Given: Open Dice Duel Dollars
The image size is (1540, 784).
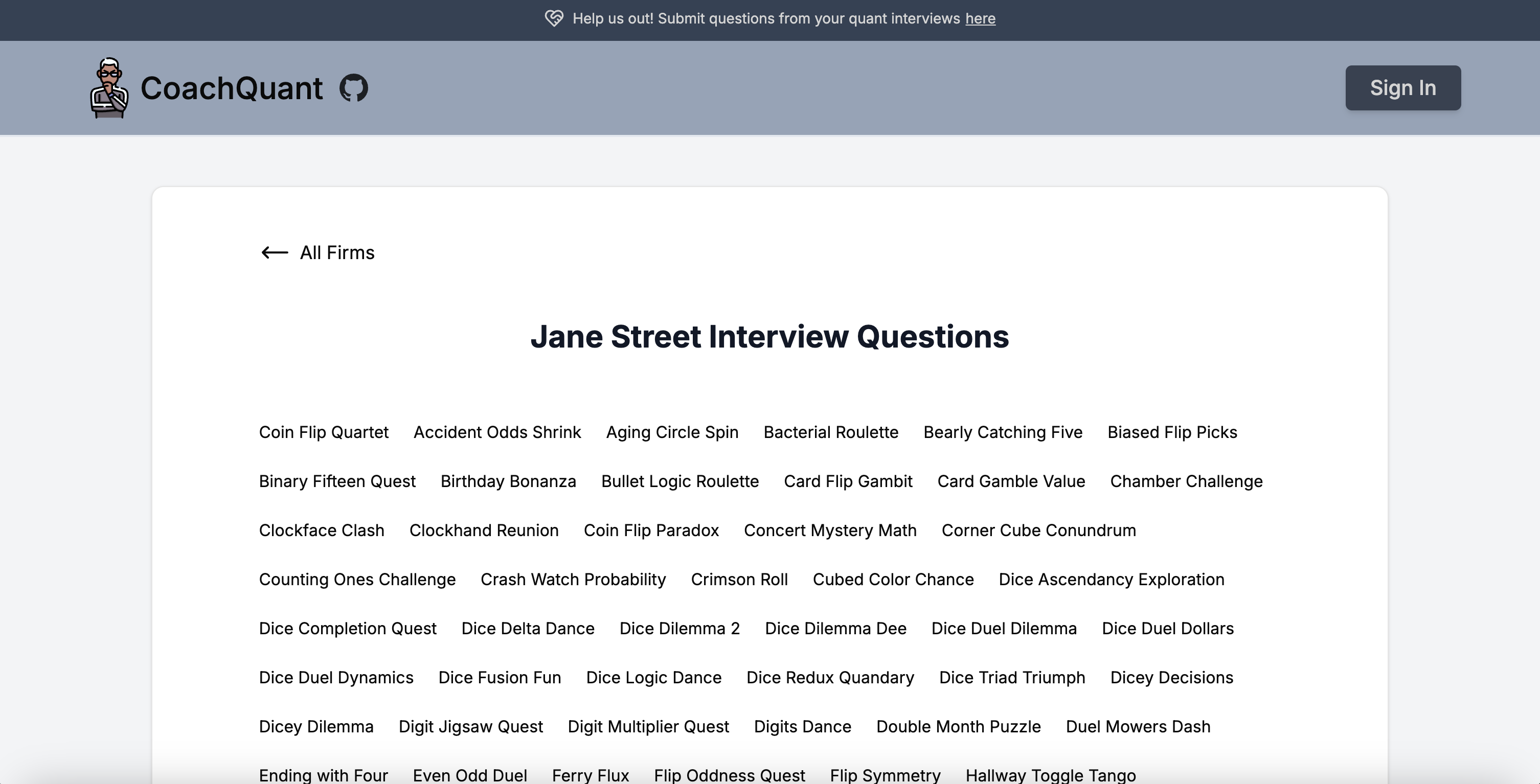Looking at the screenshot, I should pos(1168,628).
